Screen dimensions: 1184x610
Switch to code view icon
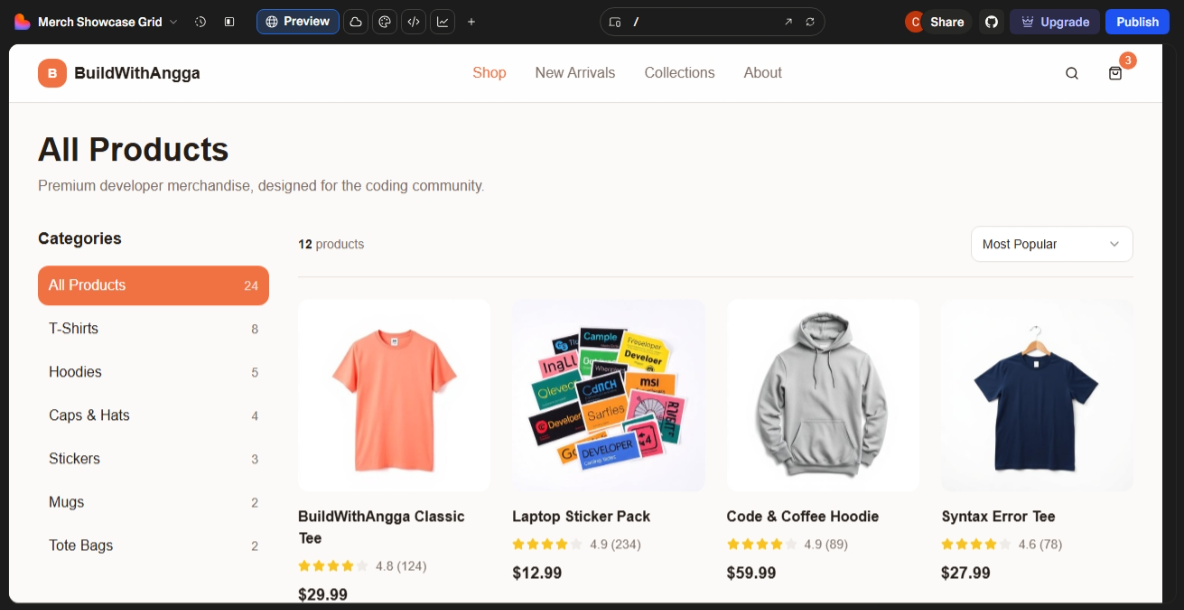[413, 22]
